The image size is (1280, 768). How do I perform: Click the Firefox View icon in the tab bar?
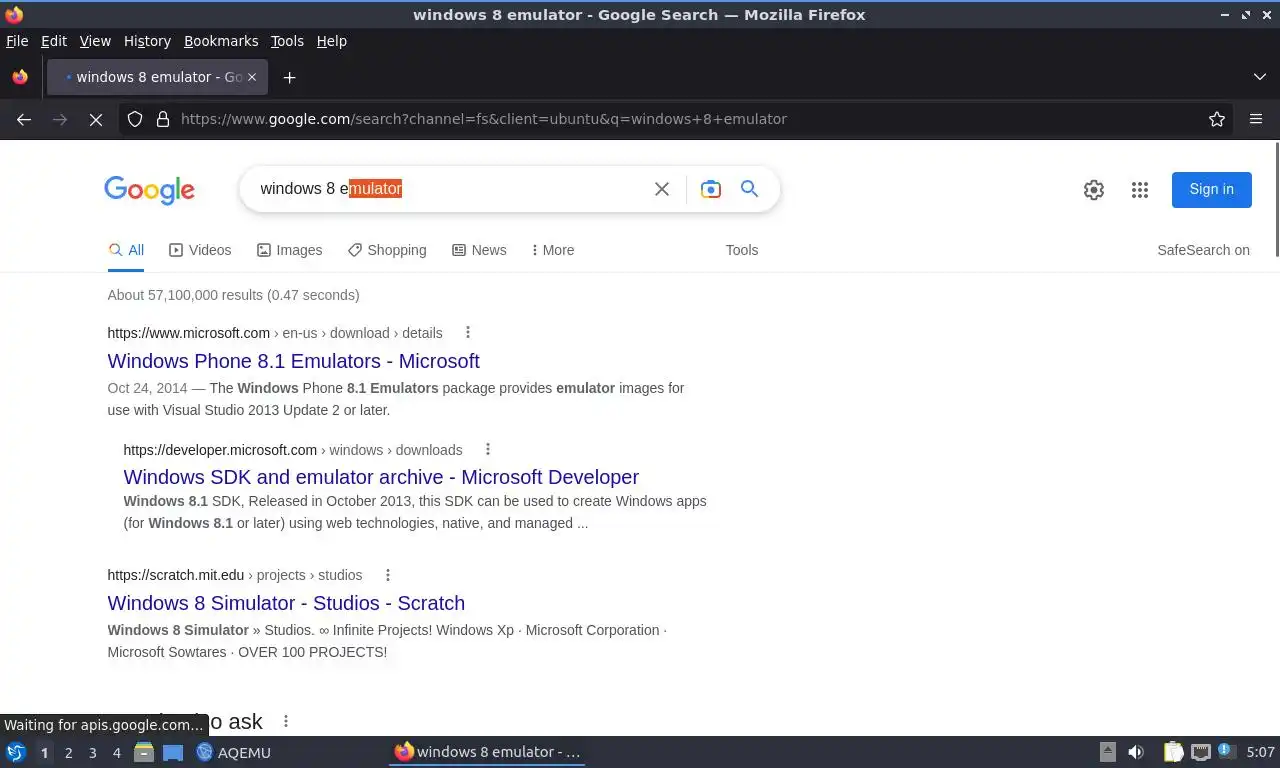pyautogui.click(x=20, y=77)
